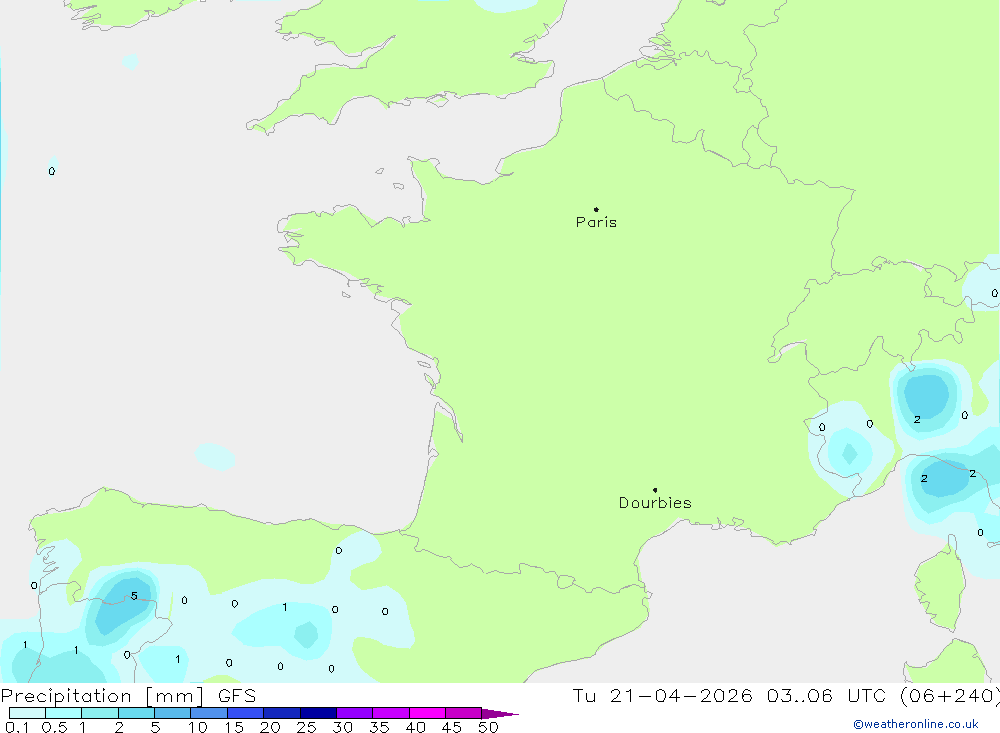Click the legend value '45'
The width and height of the screenshot is (1000, 733).
(452, 727)
